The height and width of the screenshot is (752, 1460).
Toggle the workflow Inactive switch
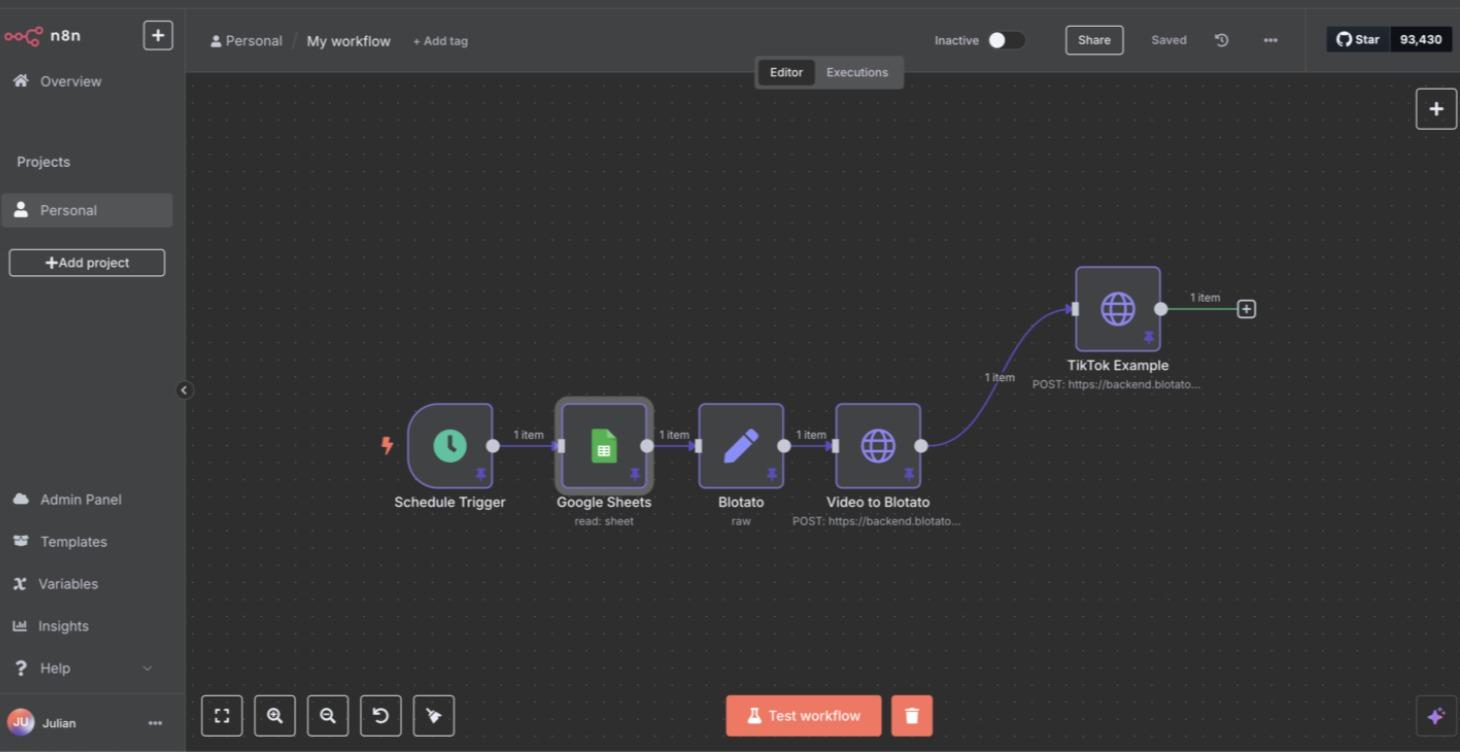(1006, 40)
